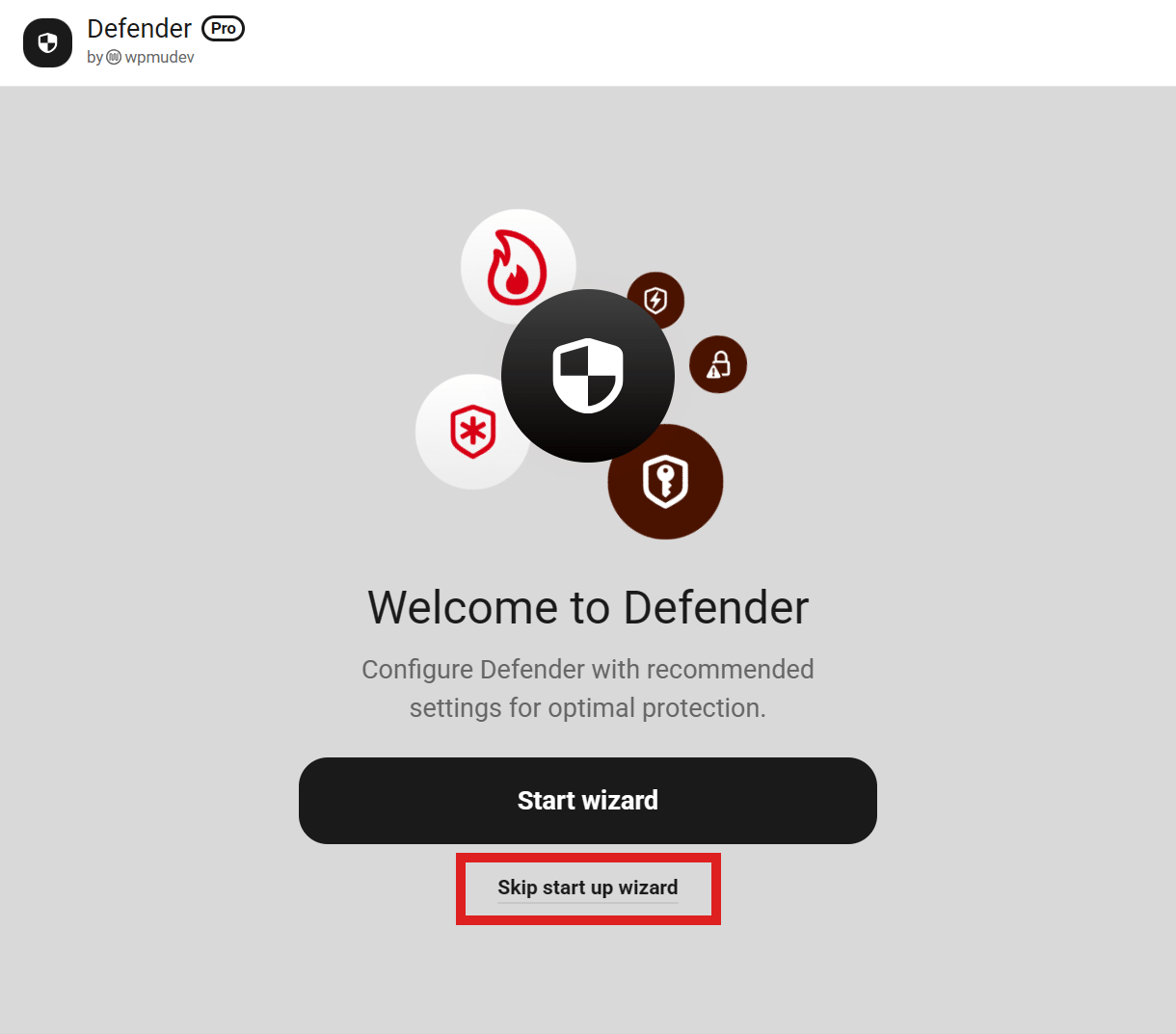Click the Pro badge next to Defender

point(224,29)
